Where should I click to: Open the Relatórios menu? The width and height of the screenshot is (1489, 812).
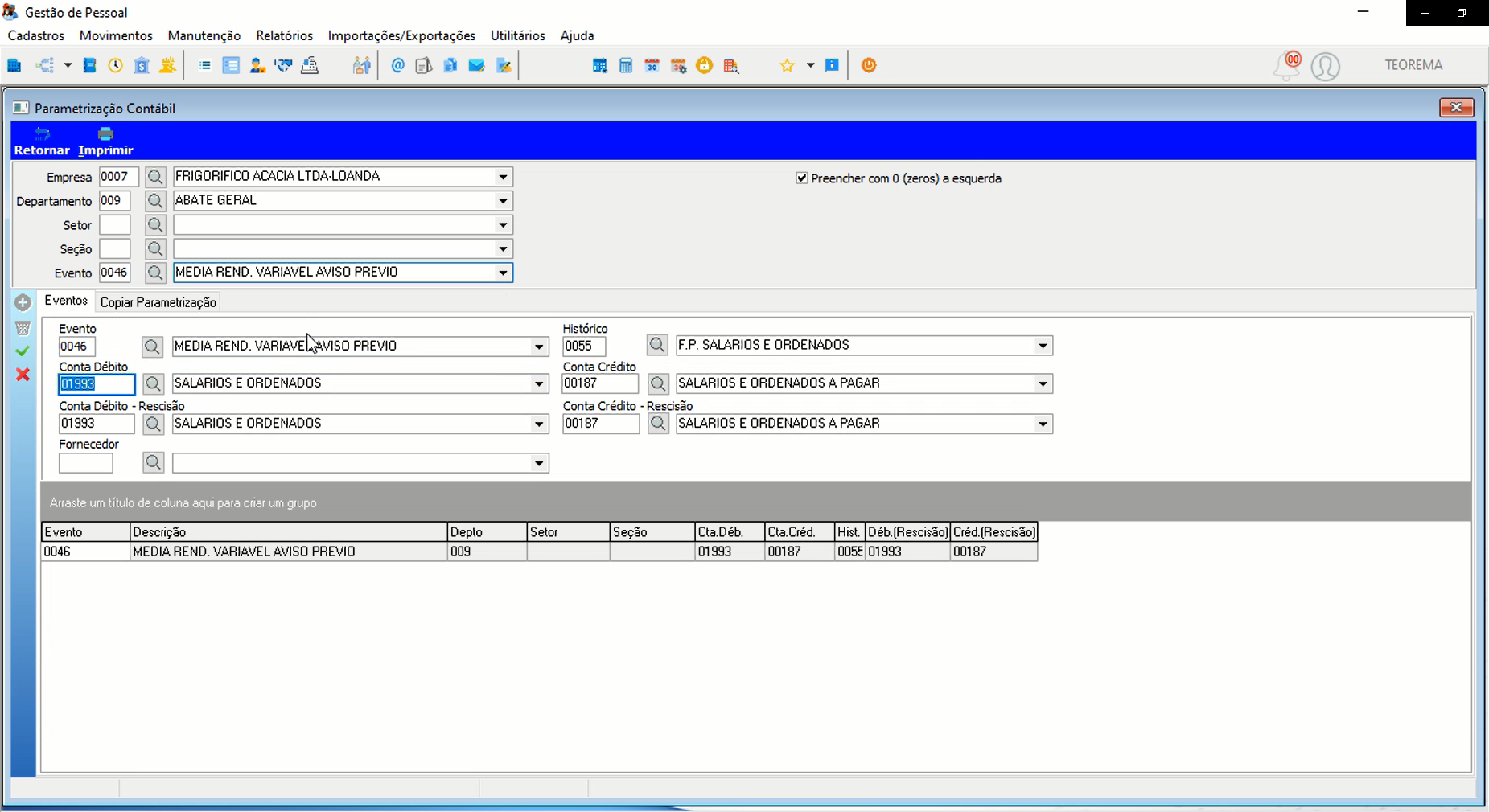(284, 35)
